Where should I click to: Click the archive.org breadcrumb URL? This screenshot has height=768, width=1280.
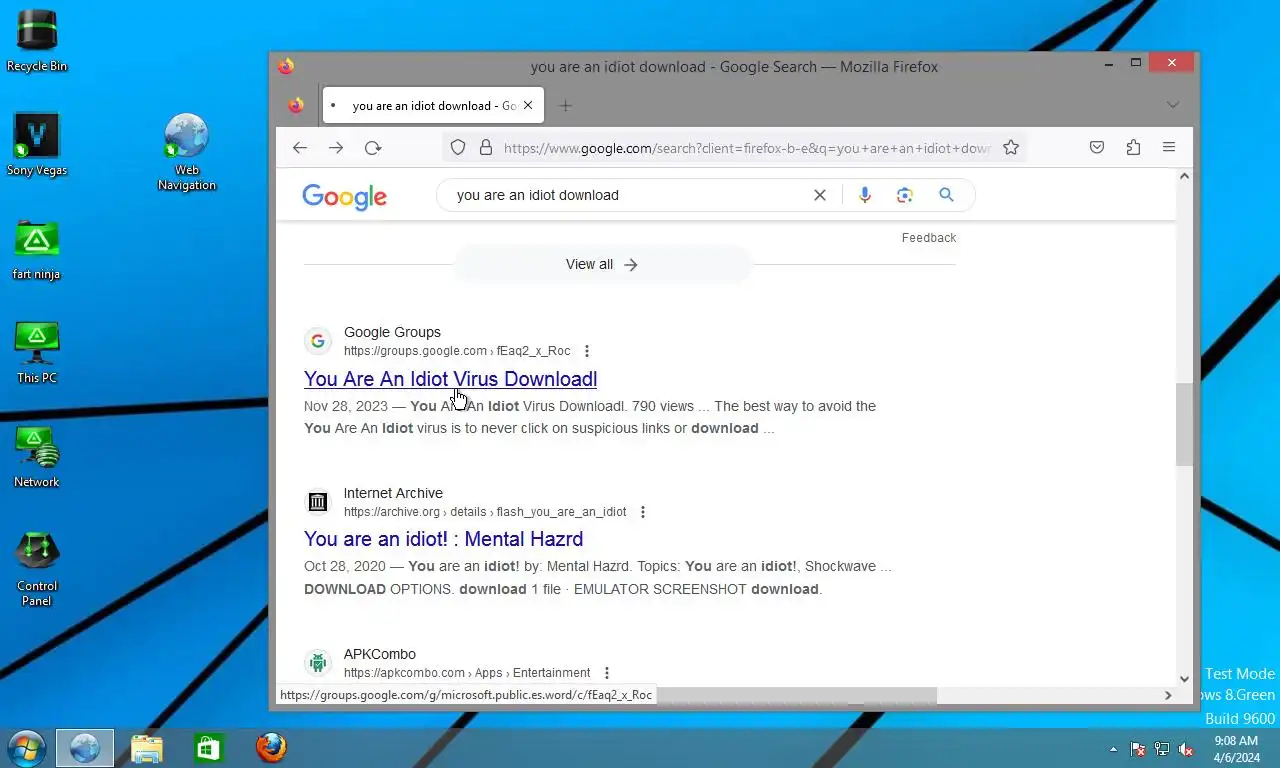point(485,512)
